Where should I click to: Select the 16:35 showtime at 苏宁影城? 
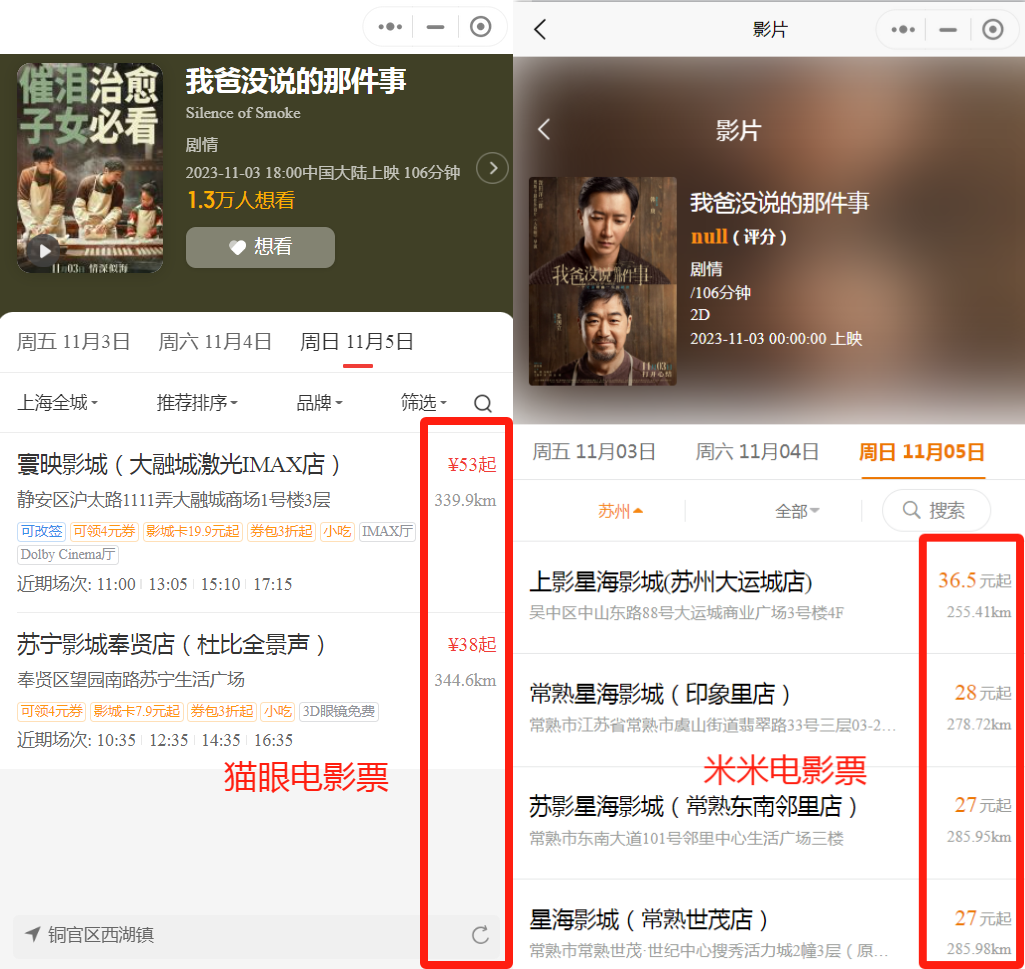[x=273, y=740]
